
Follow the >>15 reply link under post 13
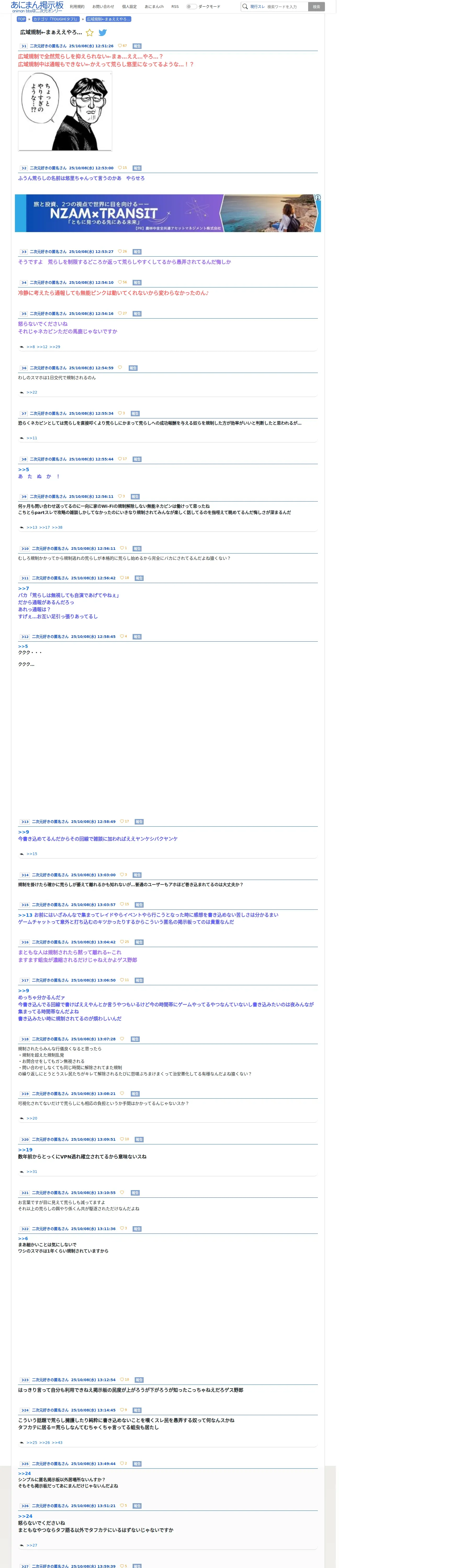(32, 854)
